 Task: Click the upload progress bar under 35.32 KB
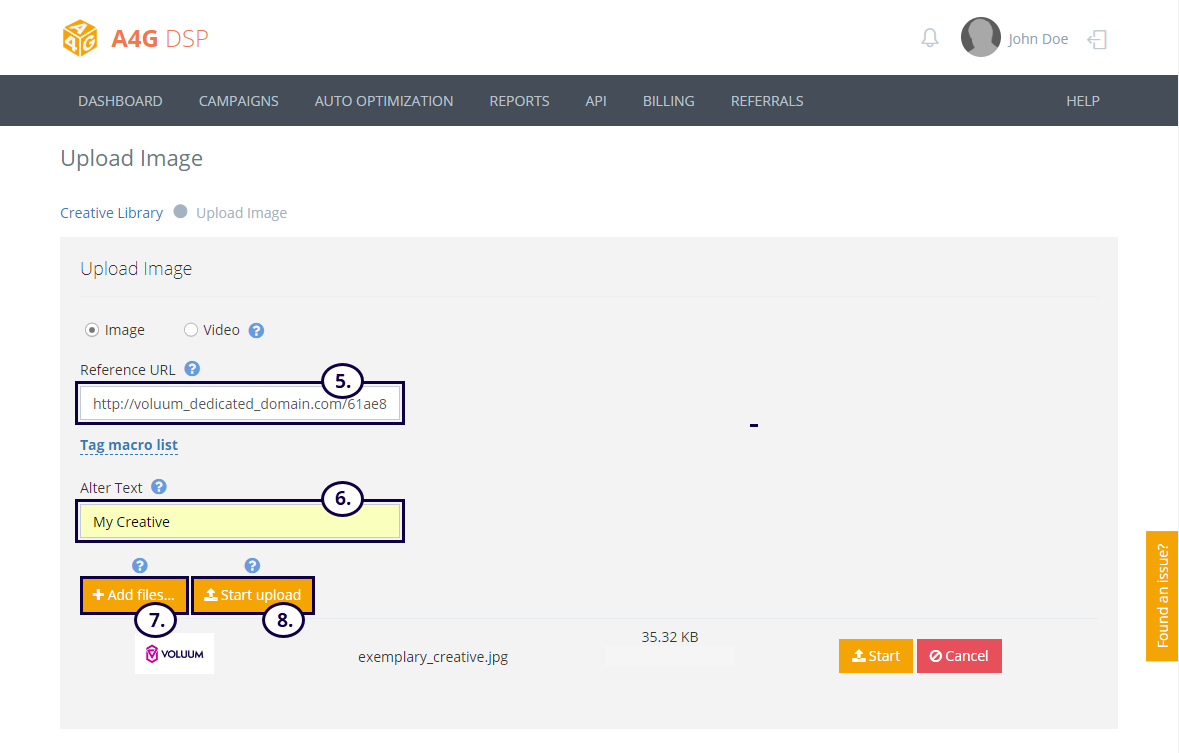pos(670,657)
